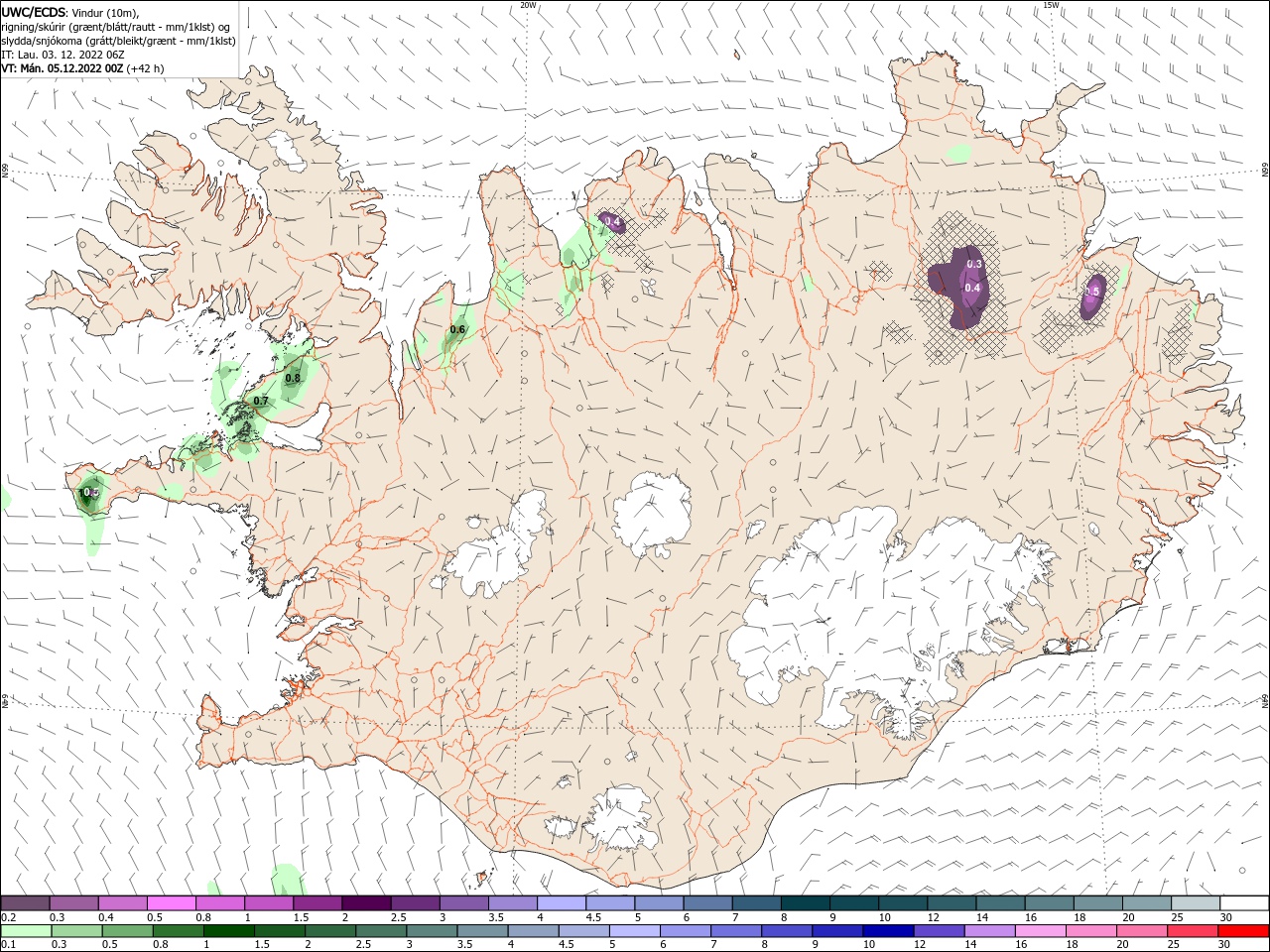Click the 0.7 precipitation value in the green area
1270x952 pixels.
click(261, 401)
